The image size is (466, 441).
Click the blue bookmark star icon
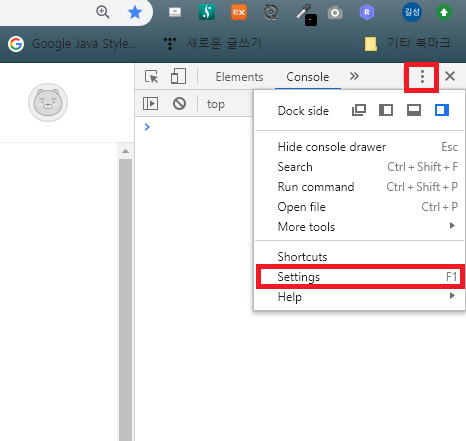135,12
